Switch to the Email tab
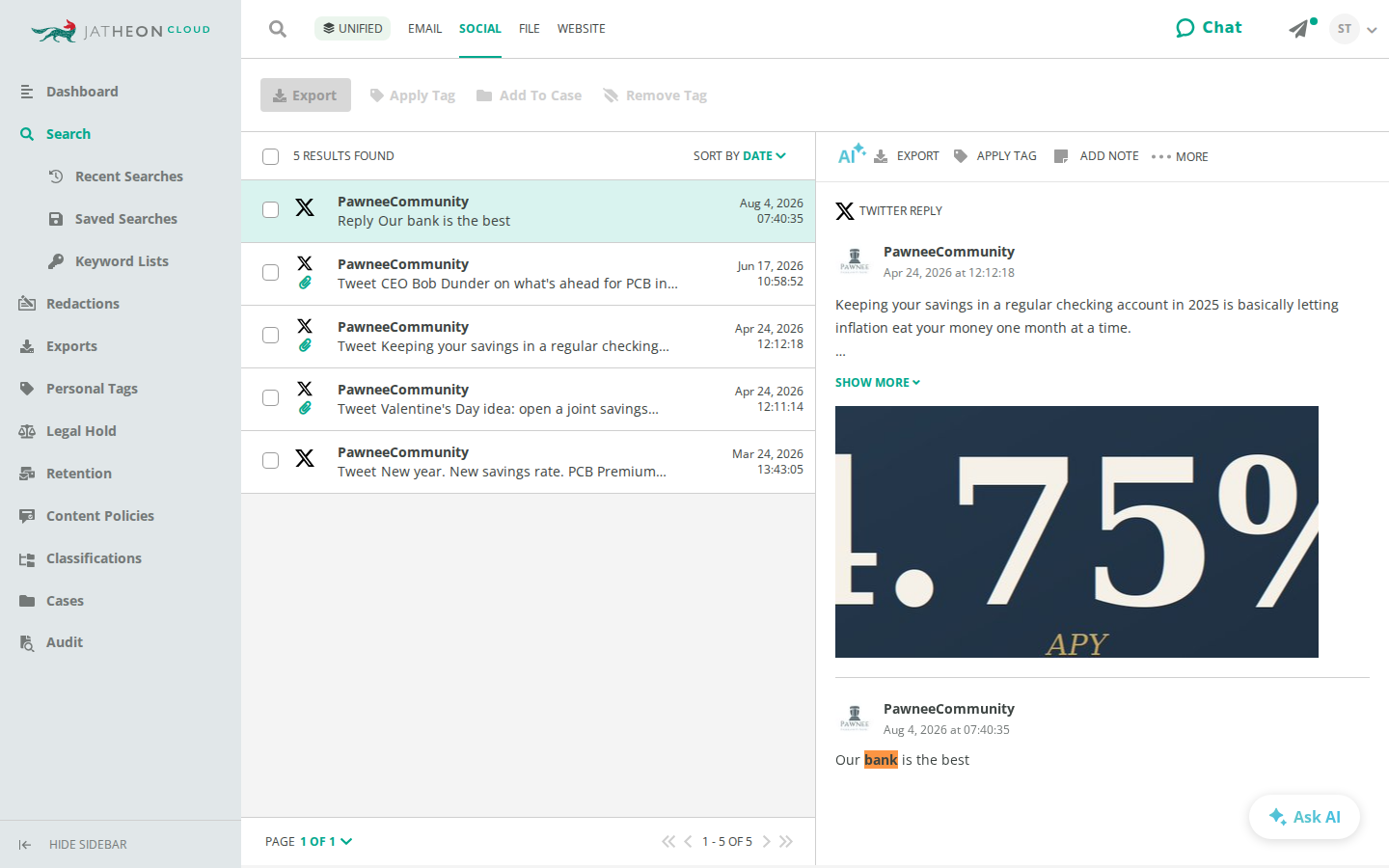The image size is (1389, 868). pyautogui.click(x=424, y=29)
